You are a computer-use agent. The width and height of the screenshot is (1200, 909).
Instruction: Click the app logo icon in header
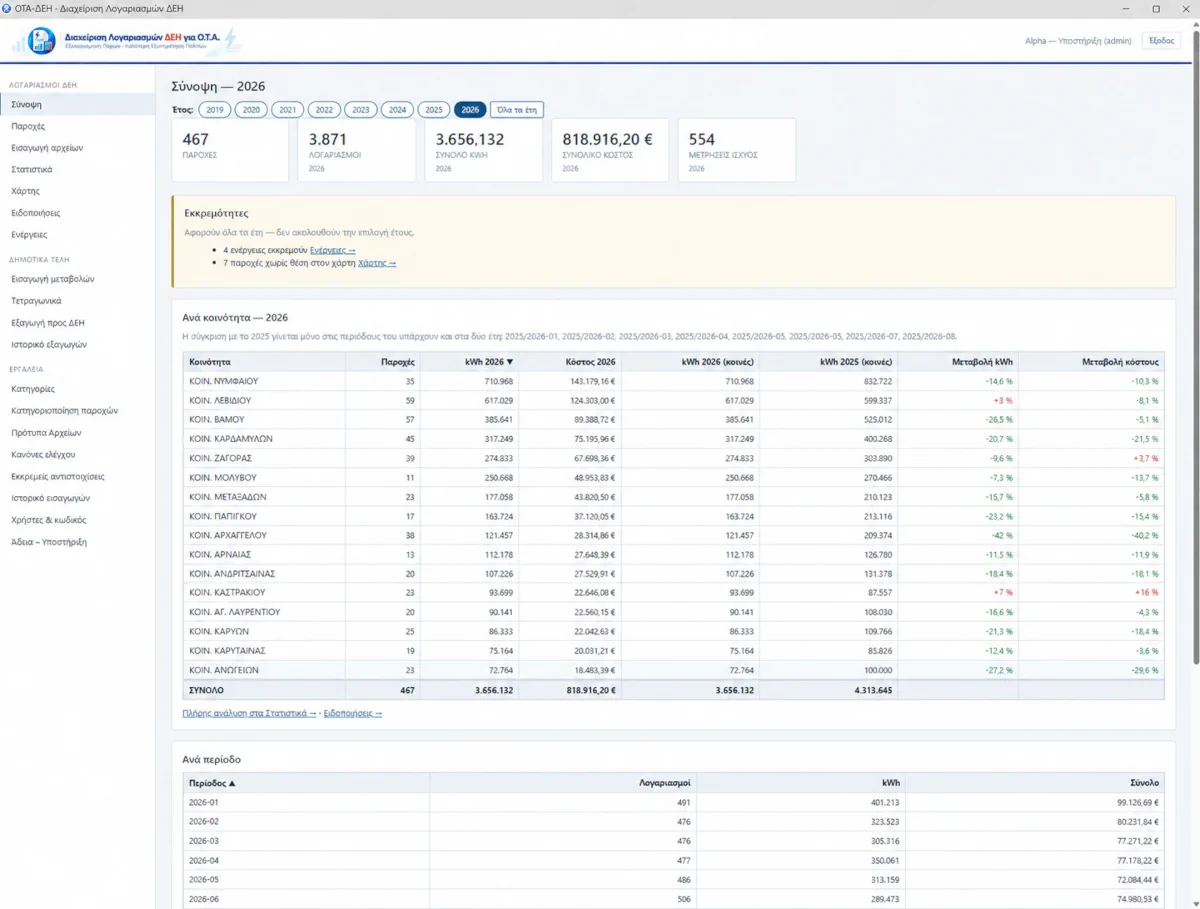tap(42, 41)
